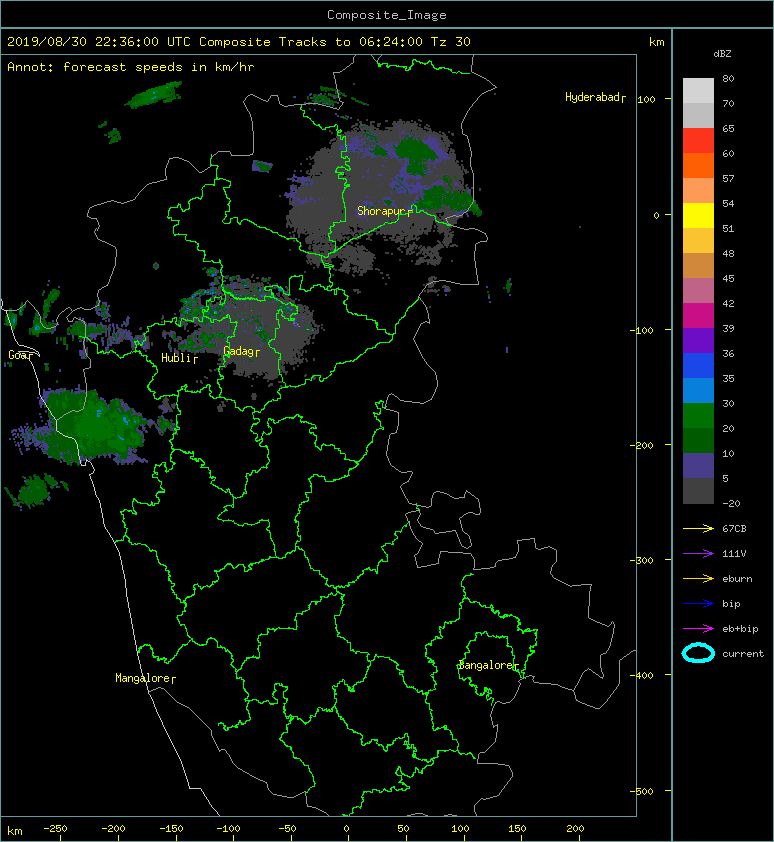Click the 67CB legend label
This screenshot has height=842, width=774.
click(x=734, y=529)
